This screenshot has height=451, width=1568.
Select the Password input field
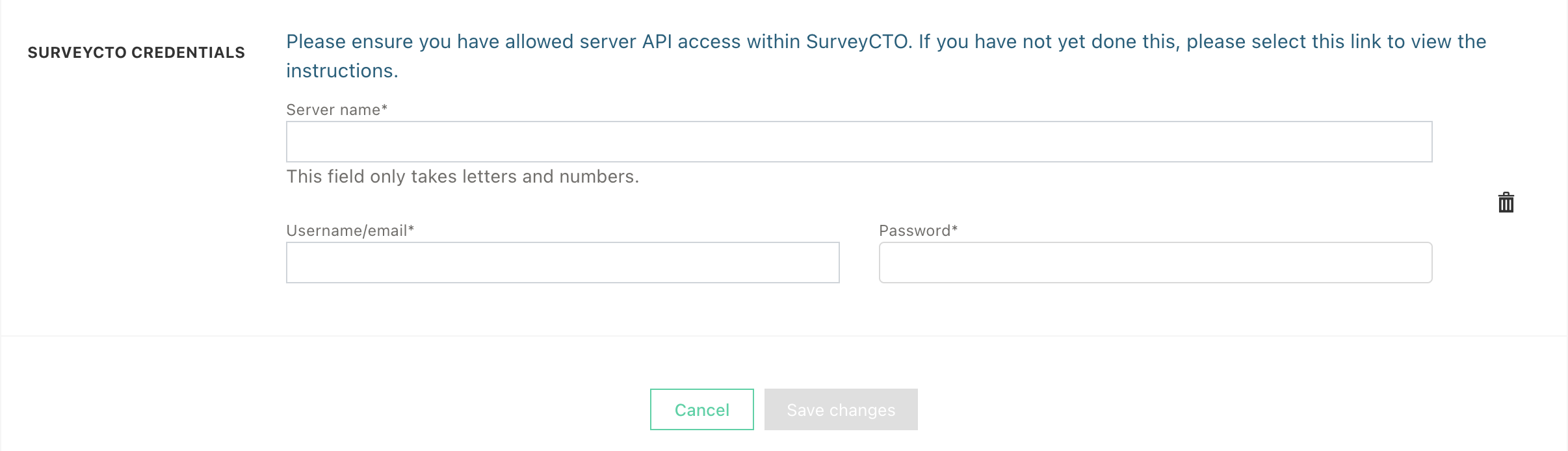click(x=1155, y=263)
